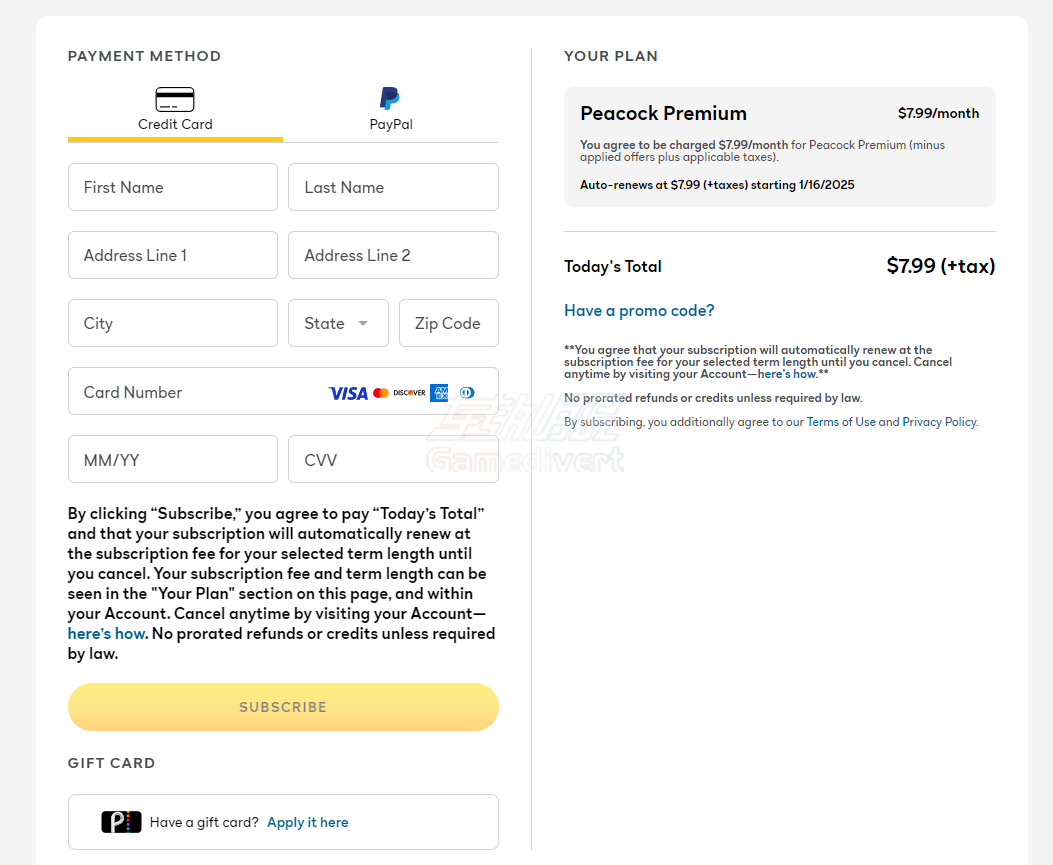Click the CVV field

393,460
